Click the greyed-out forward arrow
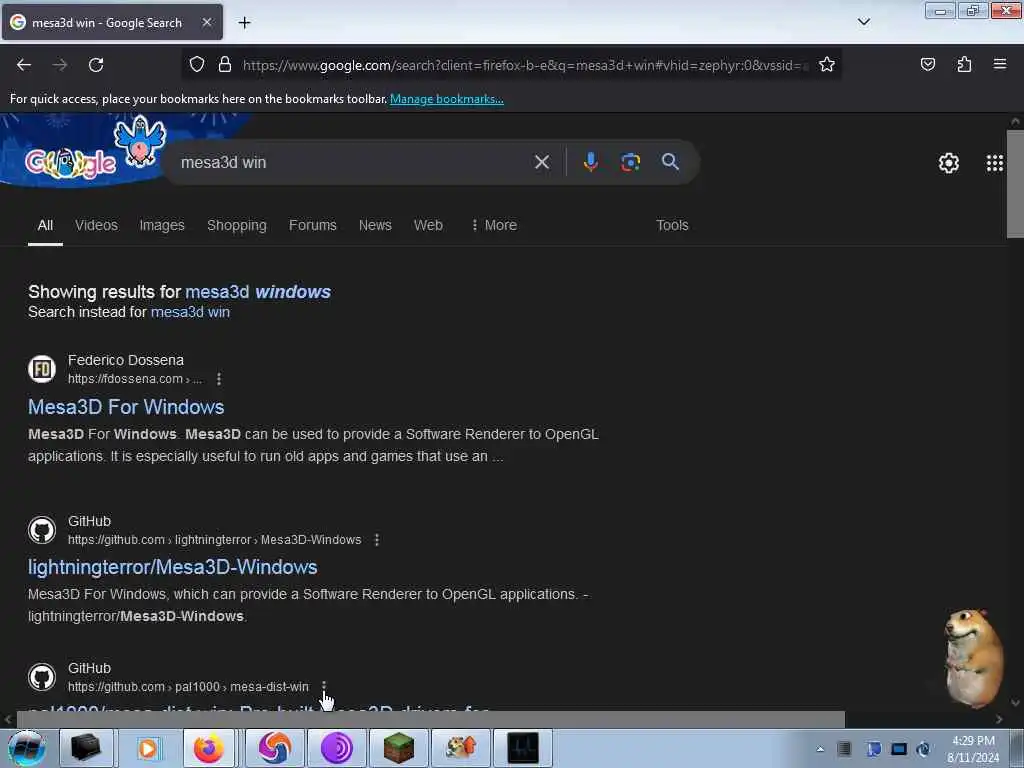Viewport: 1024px width, 768px height. click(x=60, y=65)
